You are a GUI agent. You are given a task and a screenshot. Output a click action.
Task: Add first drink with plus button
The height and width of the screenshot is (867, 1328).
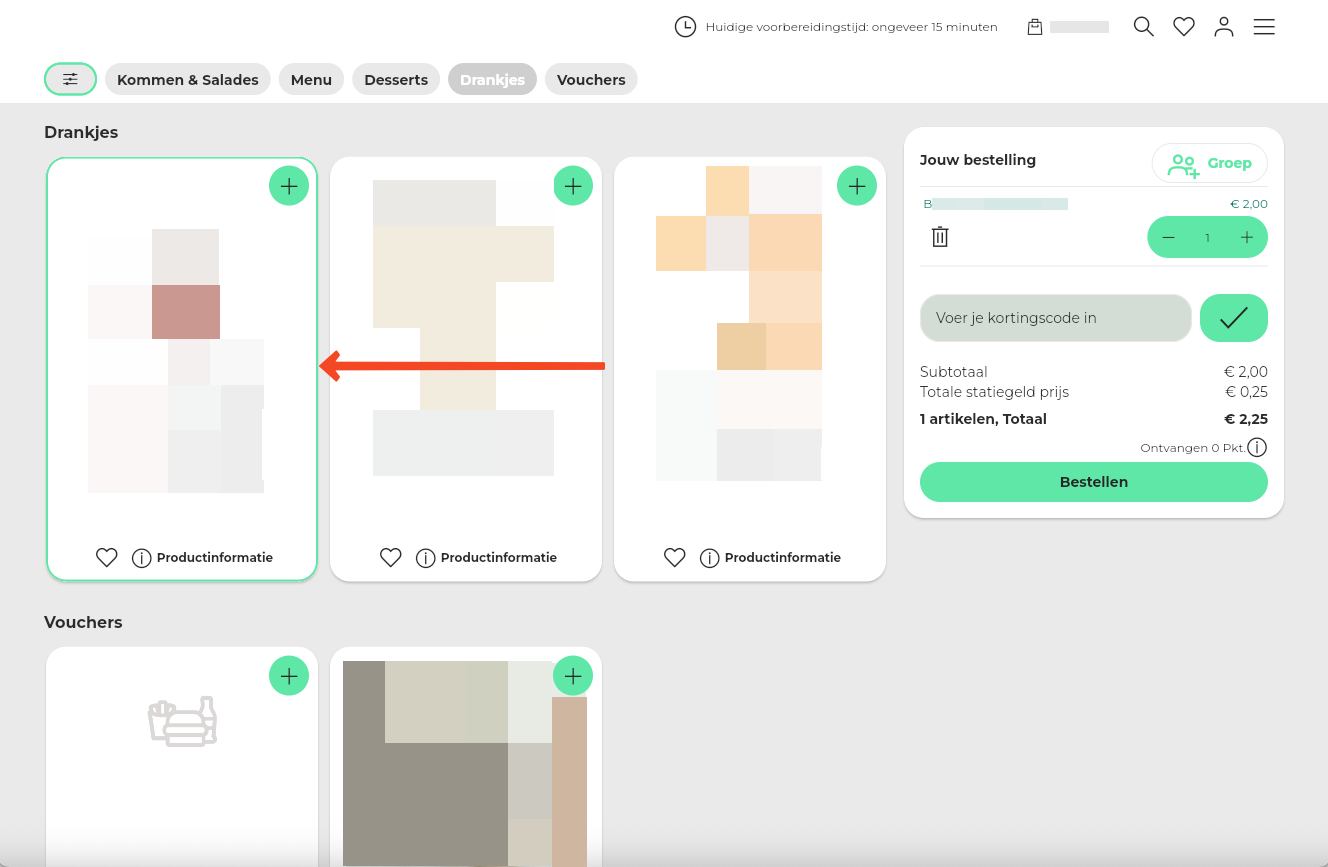click(289, 186)
